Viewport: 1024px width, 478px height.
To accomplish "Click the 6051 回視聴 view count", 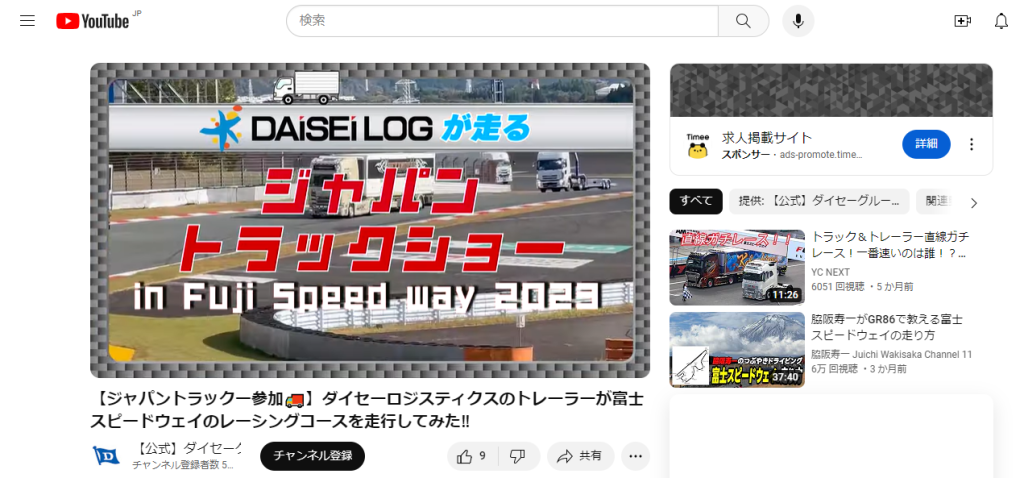I will click(836, 287).
